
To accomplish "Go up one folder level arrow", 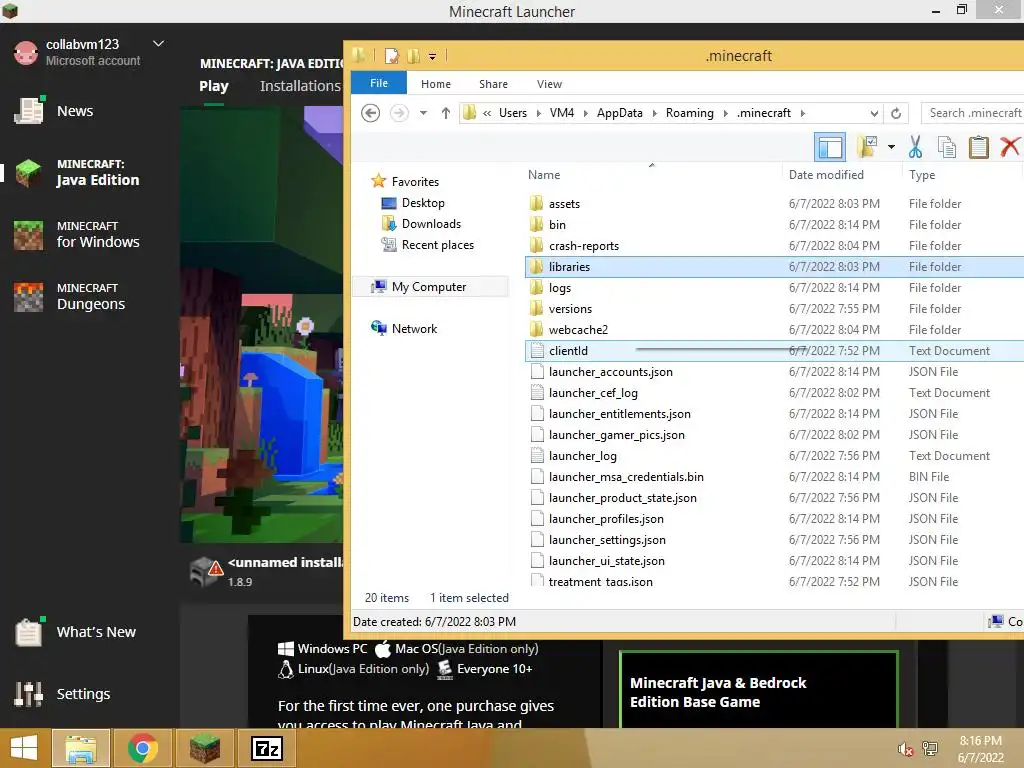I will [x=445, y=113].
